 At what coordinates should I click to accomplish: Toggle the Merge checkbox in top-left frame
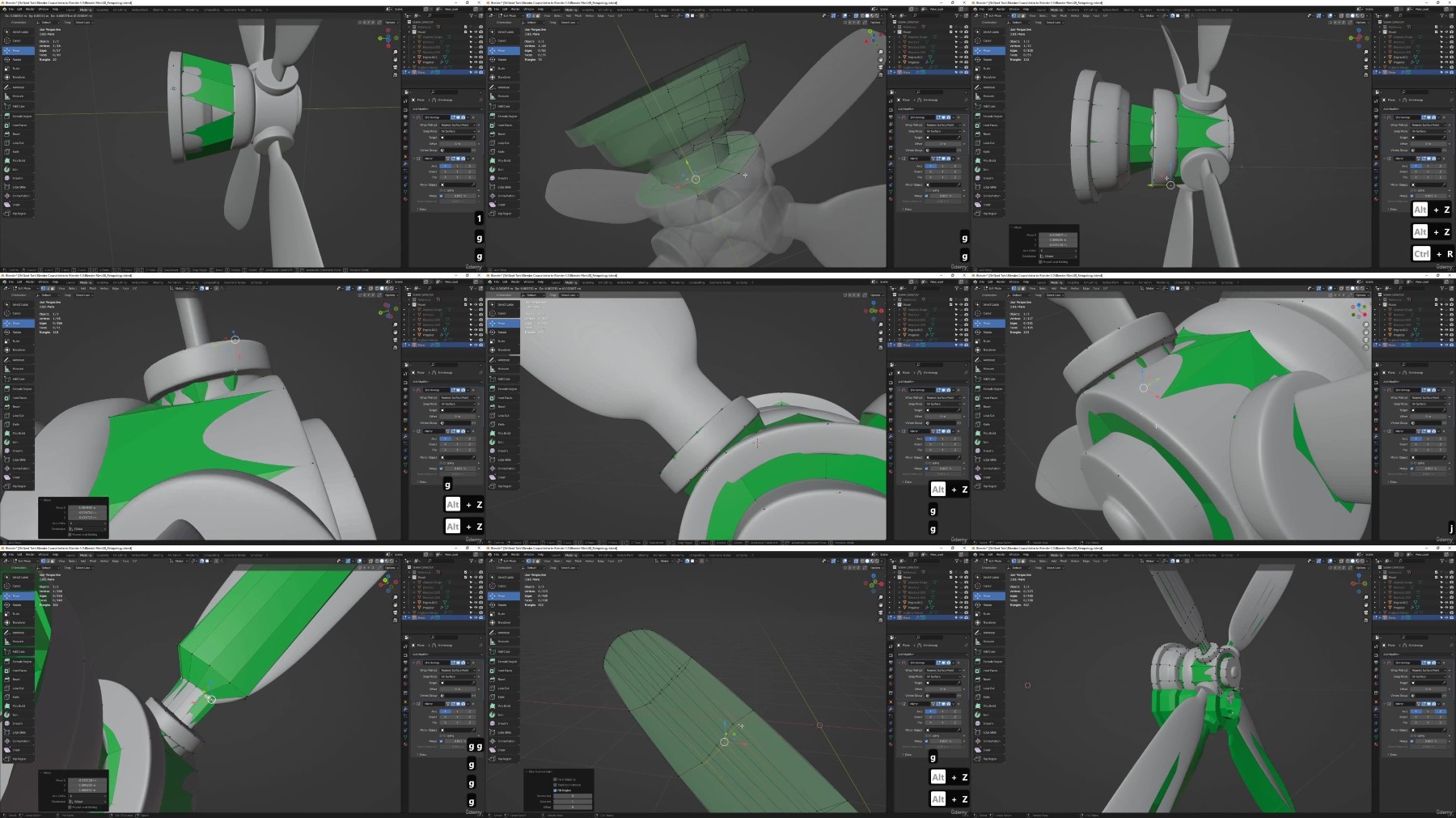441,196
